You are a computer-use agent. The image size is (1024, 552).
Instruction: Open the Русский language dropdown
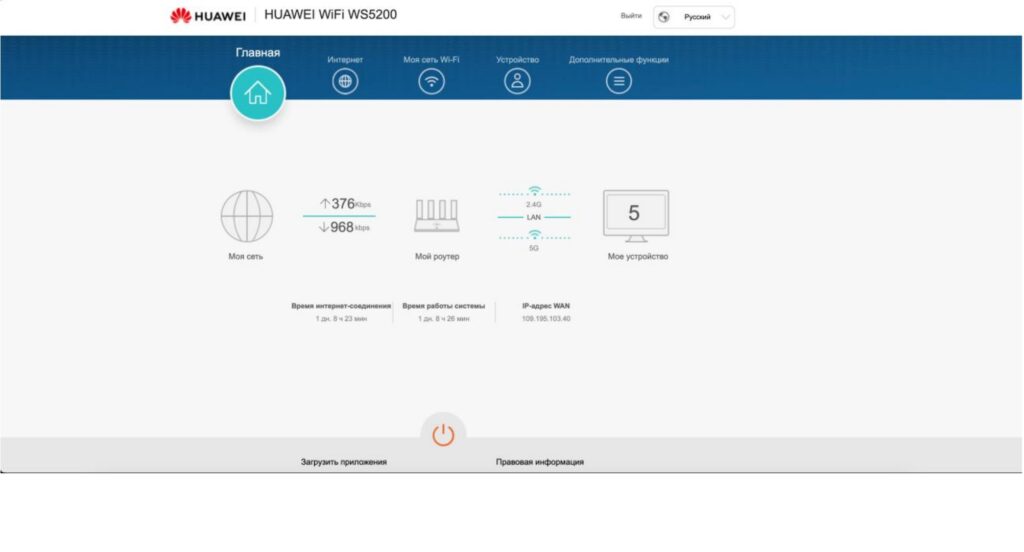(706, 17)
